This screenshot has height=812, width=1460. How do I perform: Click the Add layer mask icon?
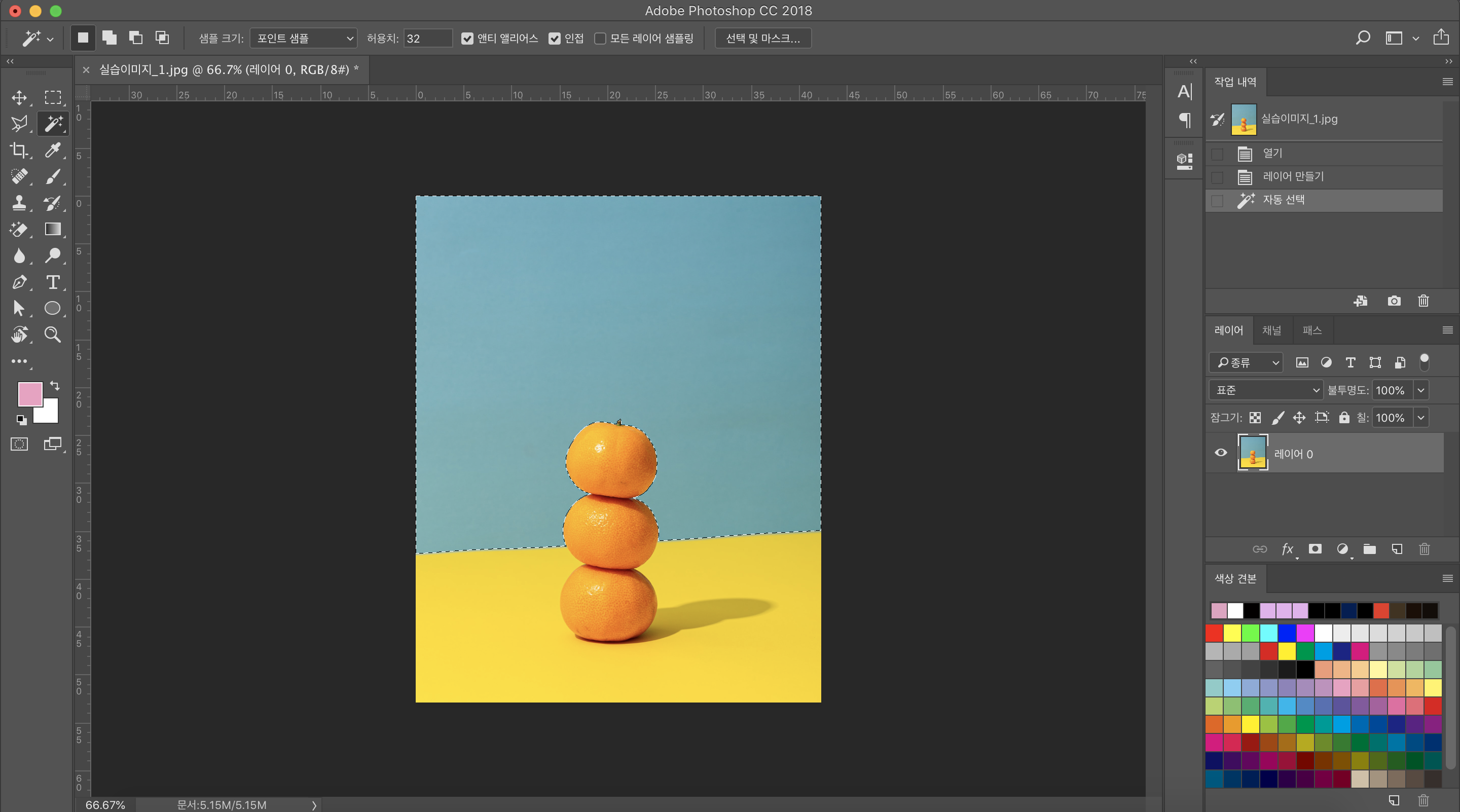click(x=1315, y=548)
